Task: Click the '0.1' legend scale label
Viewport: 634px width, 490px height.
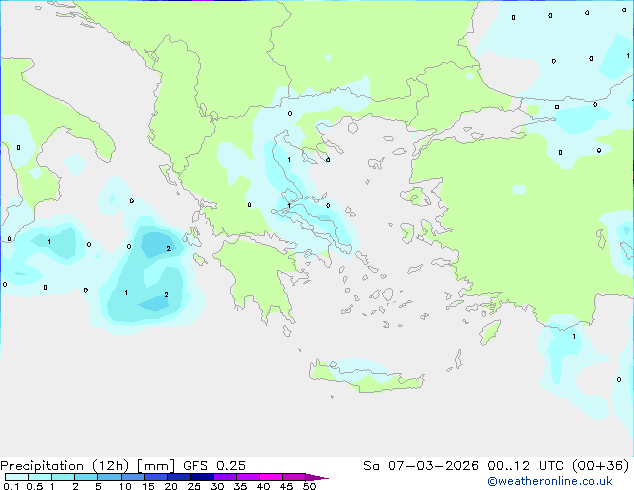Action: (11, 486)
